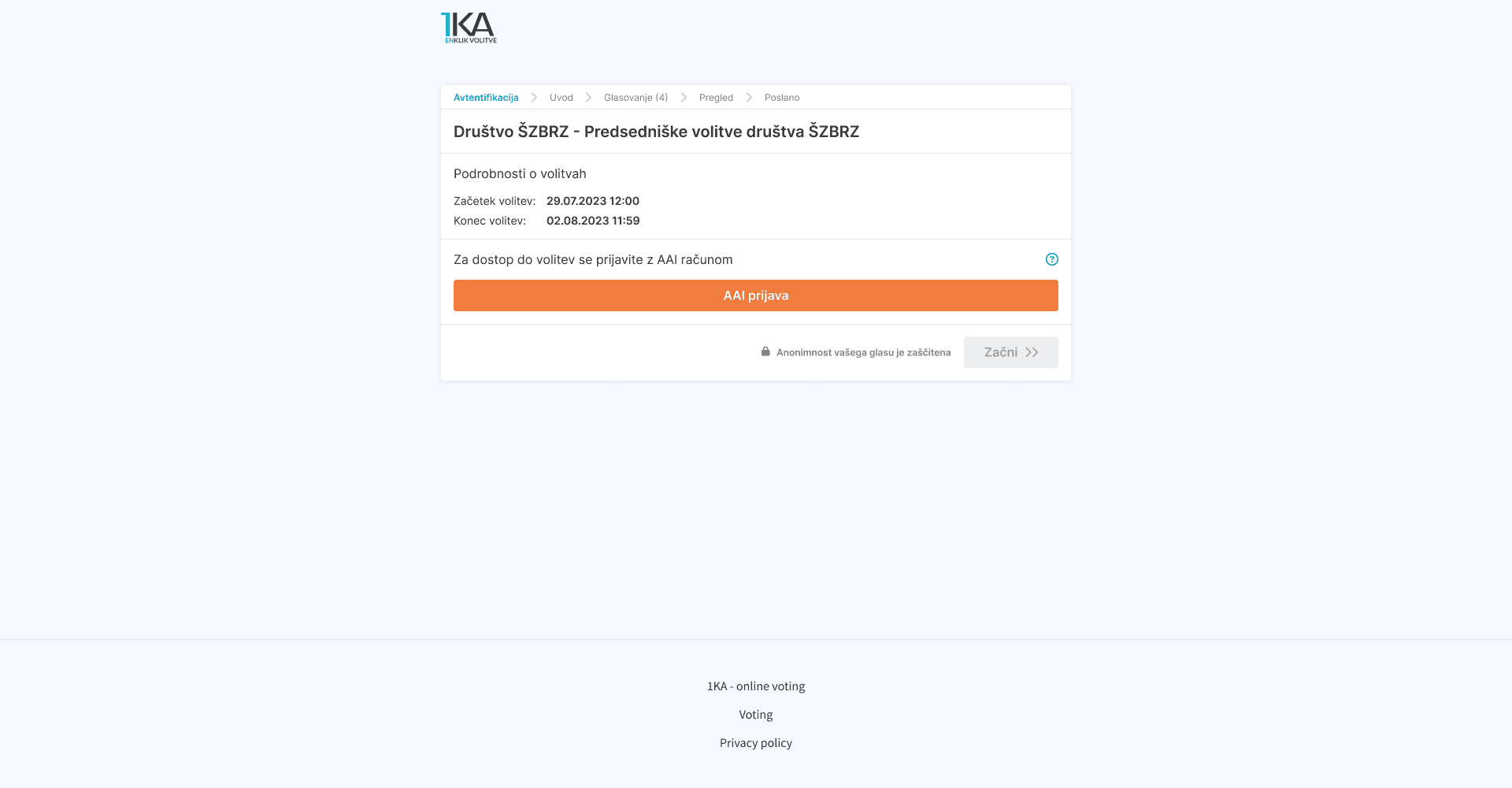
Task: Open the Uvod breadcrumb step
Action: tap(560, 98)
